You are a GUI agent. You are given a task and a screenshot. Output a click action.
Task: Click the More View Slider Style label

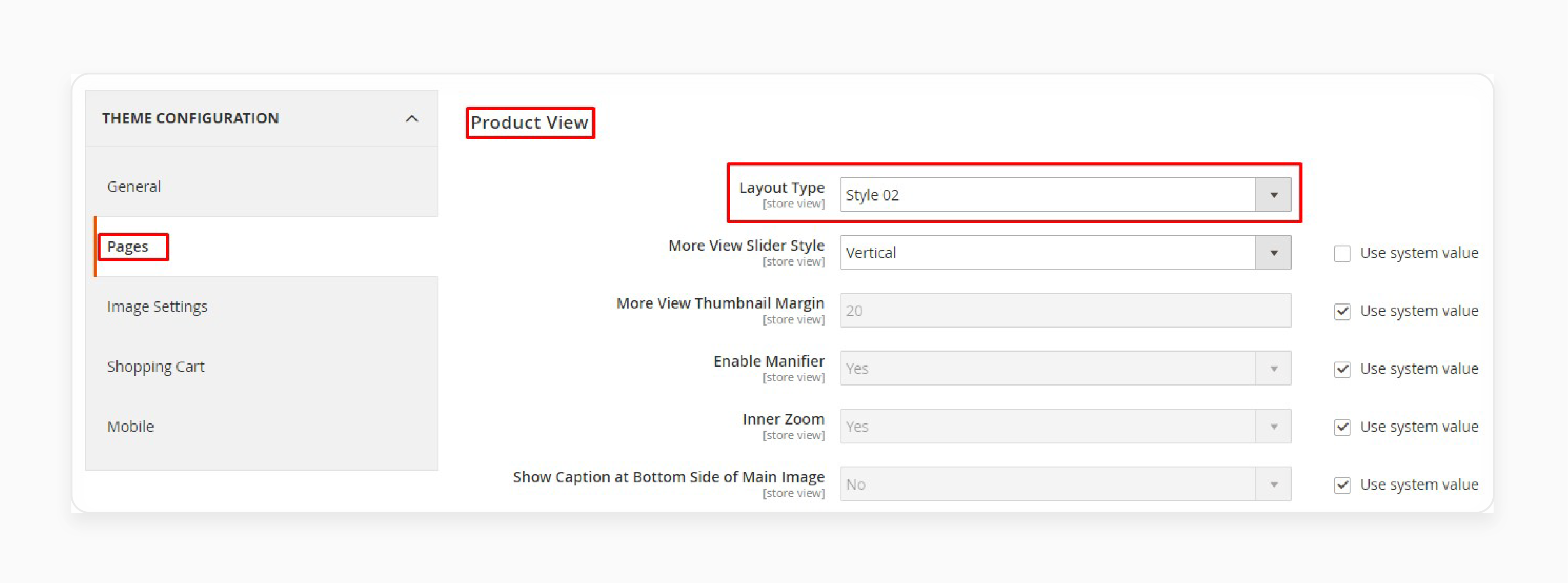point(746,246)
